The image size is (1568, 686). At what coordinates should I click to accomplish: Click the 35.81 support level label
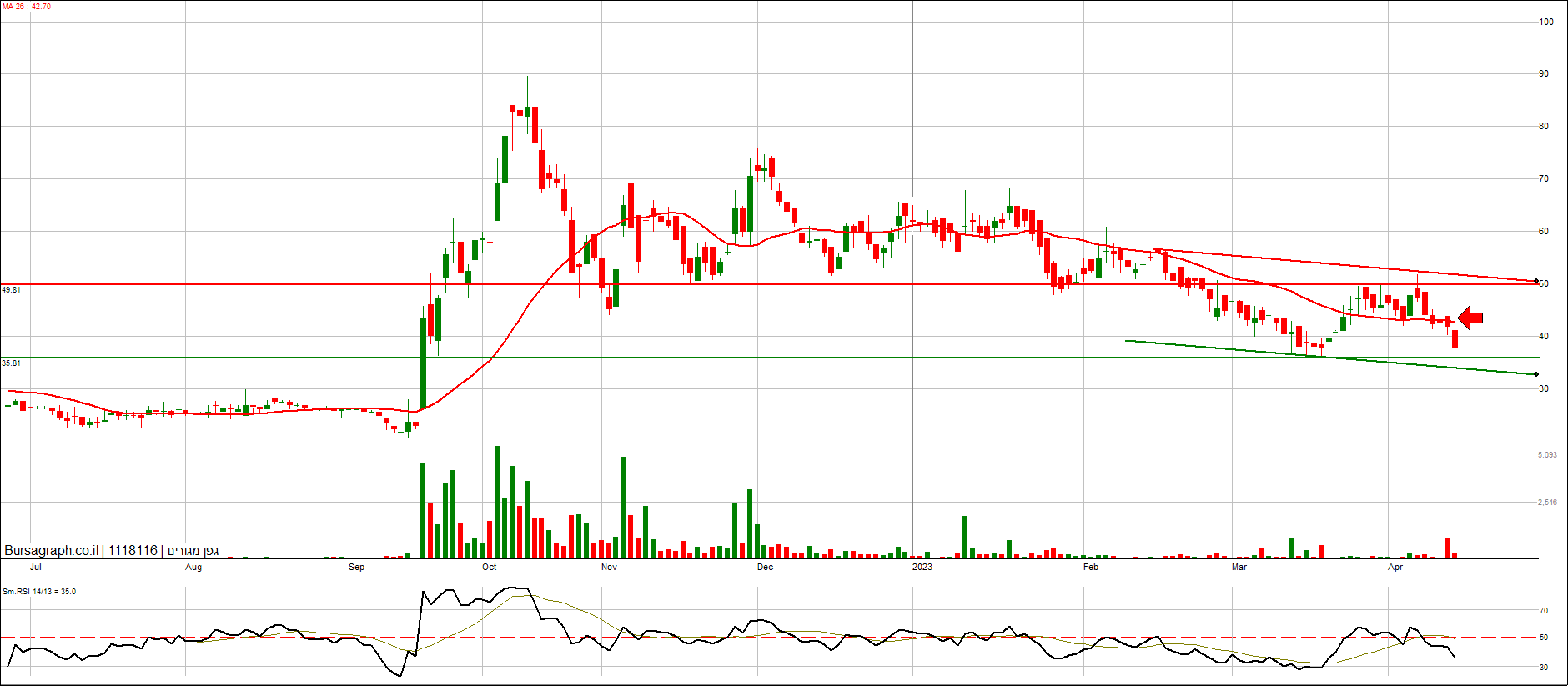11,363
